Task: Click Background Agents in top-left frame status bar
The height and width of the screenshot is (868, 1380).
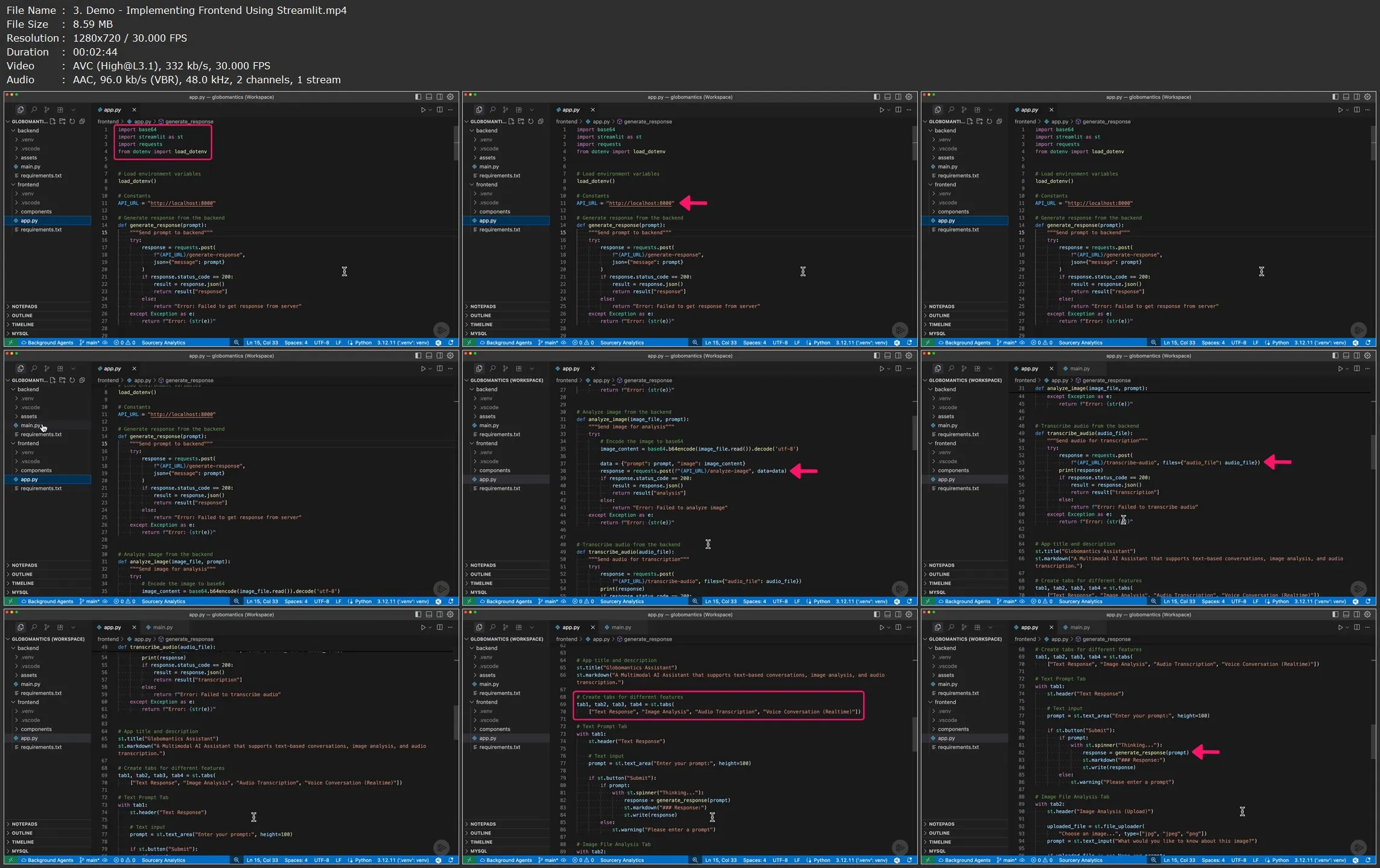Action: 47,343
